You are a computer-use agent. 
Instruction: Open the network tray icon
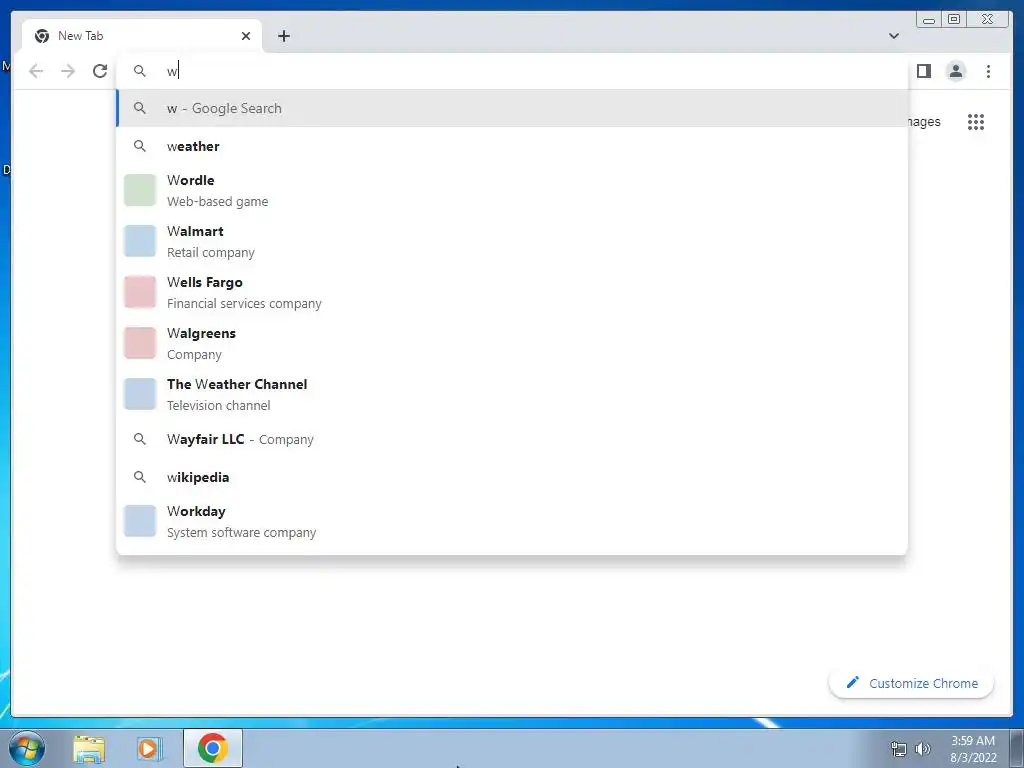pyautogui.click(x=899, y=749)
